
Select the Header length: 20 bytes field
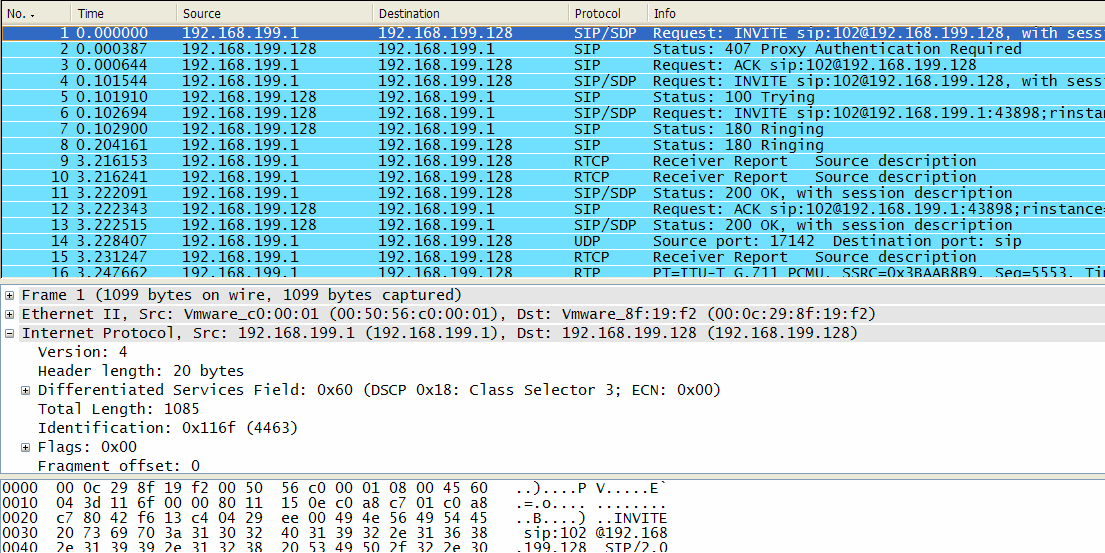pyautogui.click(x=141, y=371)
